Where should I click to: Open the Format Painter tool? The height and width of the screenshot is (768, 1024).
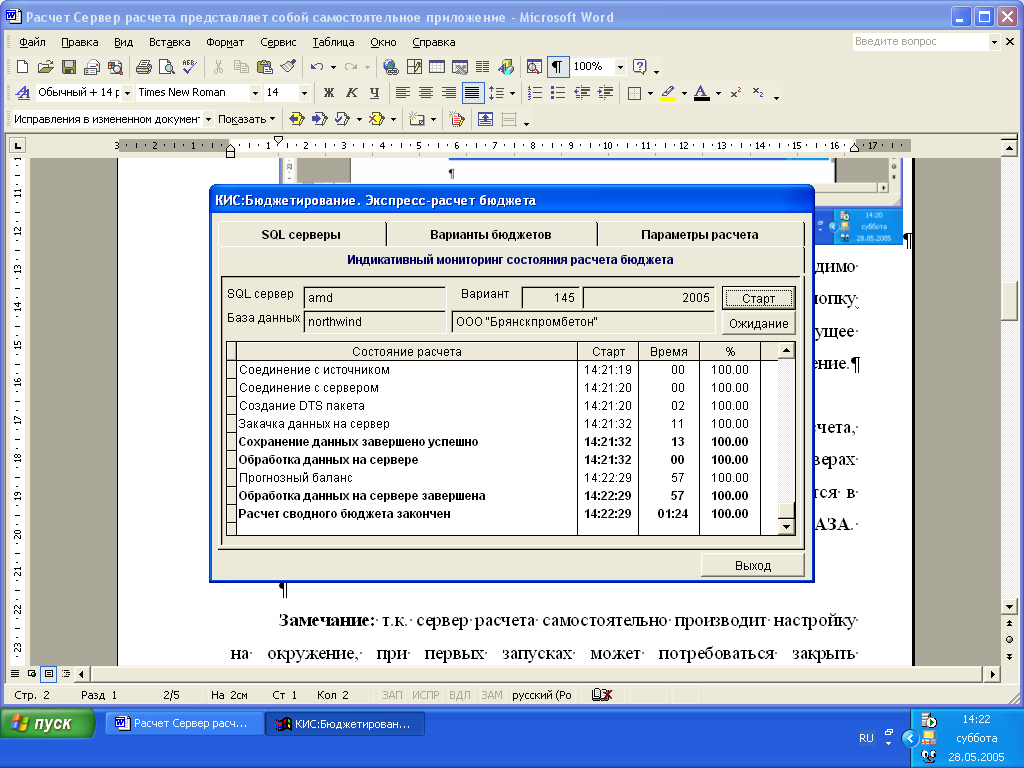click(x=287, y=67)
